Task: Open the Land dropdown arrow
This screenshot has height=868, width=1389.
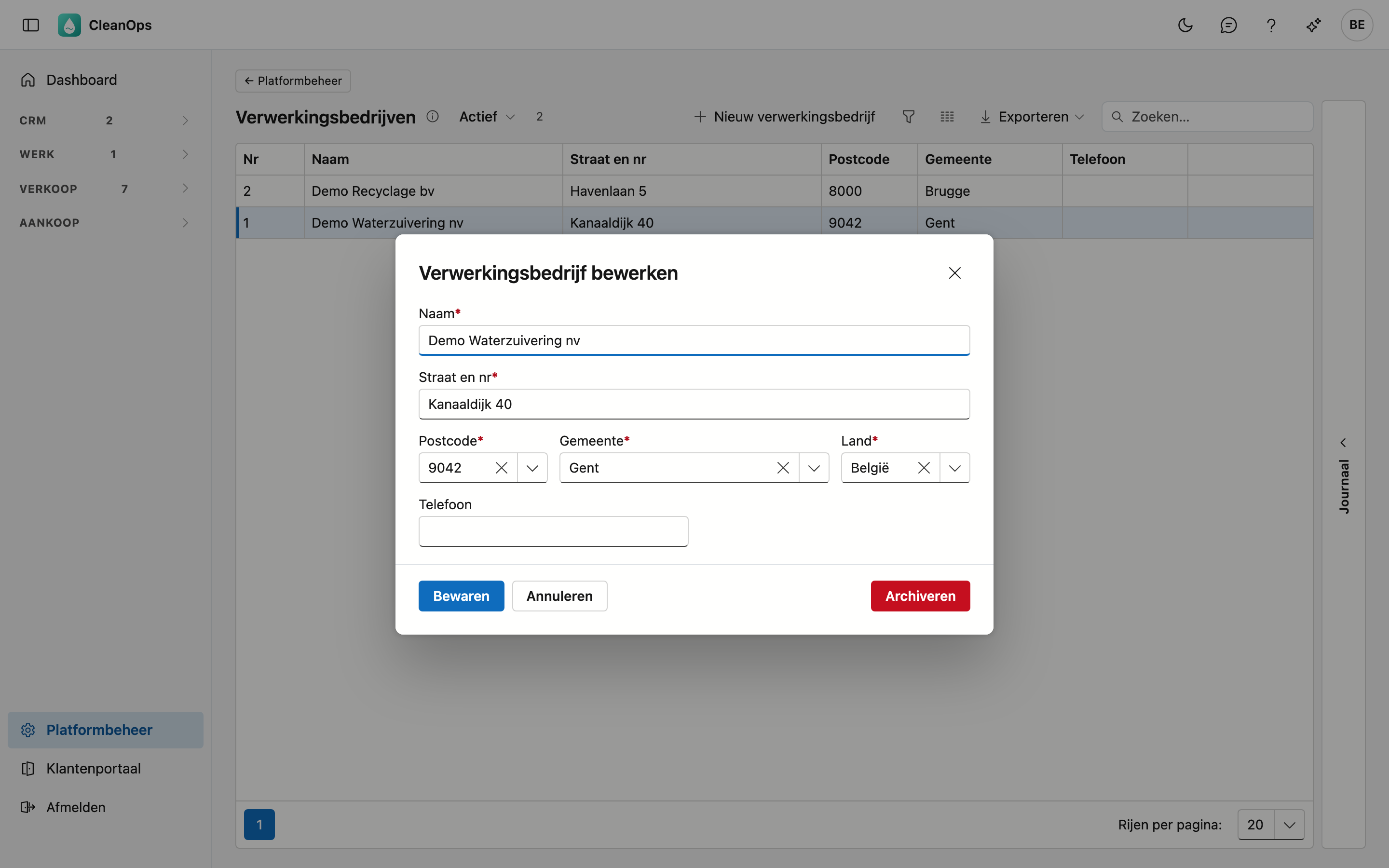Action: pyautogui.click(x=954, y=468)
